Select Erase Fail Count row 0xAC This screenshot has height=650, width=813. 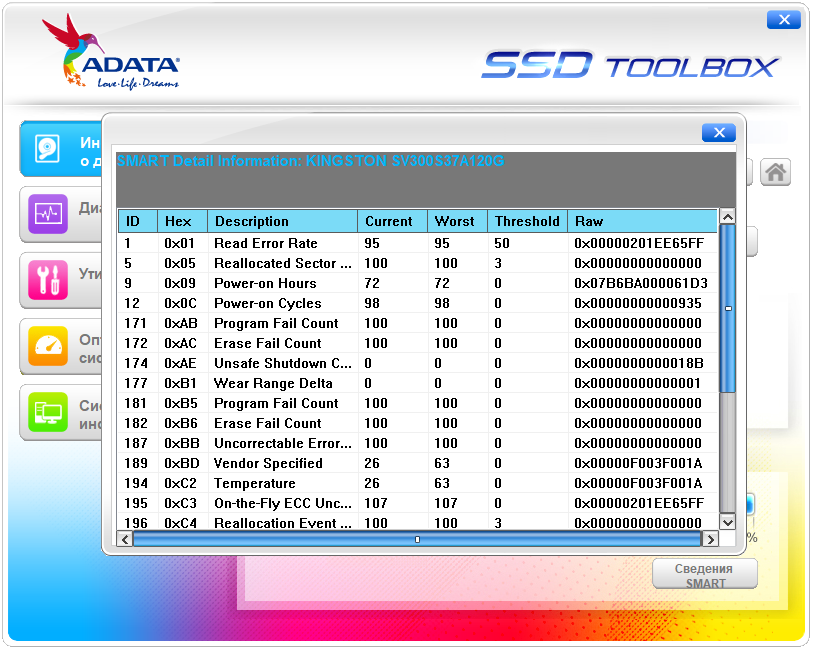pos(418,343)
